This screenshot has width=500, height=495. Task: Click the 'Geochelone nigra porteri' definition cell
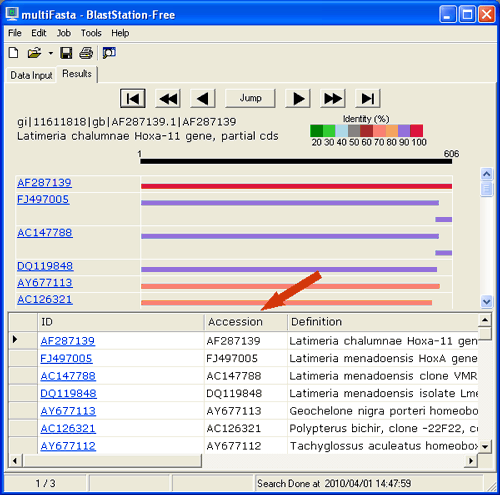click(x=383, y=411)
